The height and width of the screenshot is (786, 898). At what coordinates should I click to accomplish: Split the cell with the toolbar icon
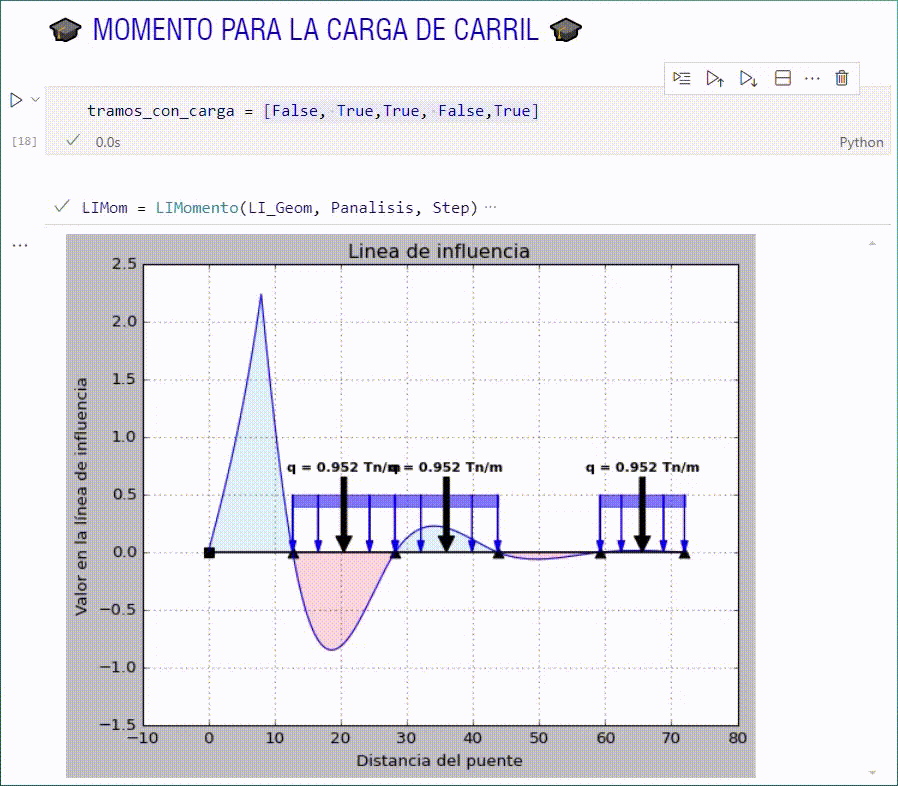[x=783, y=78]
